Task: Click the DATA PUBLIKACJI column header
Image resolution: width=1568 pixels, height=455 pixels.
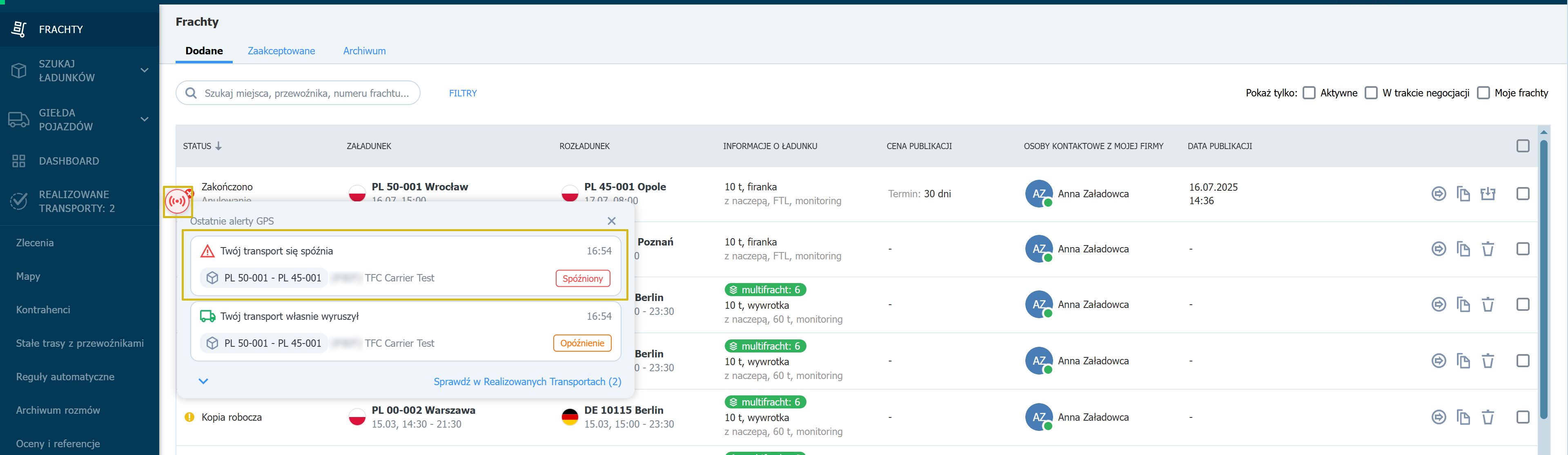Action: pyautogui.click(x=1219, y=146)
